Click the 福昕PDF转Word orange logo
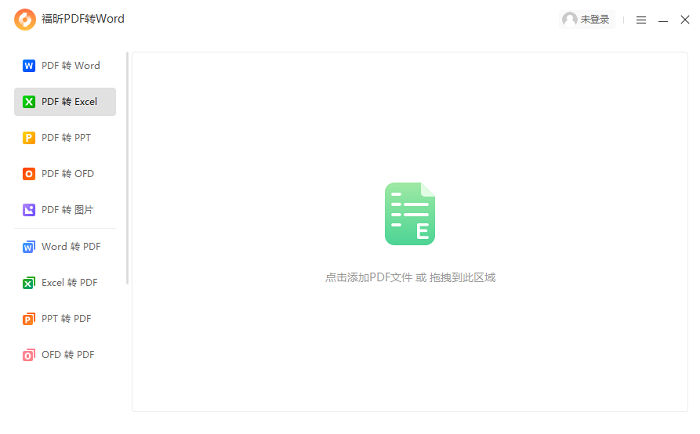Screen dimensions: 700x434 coord(25,19)
